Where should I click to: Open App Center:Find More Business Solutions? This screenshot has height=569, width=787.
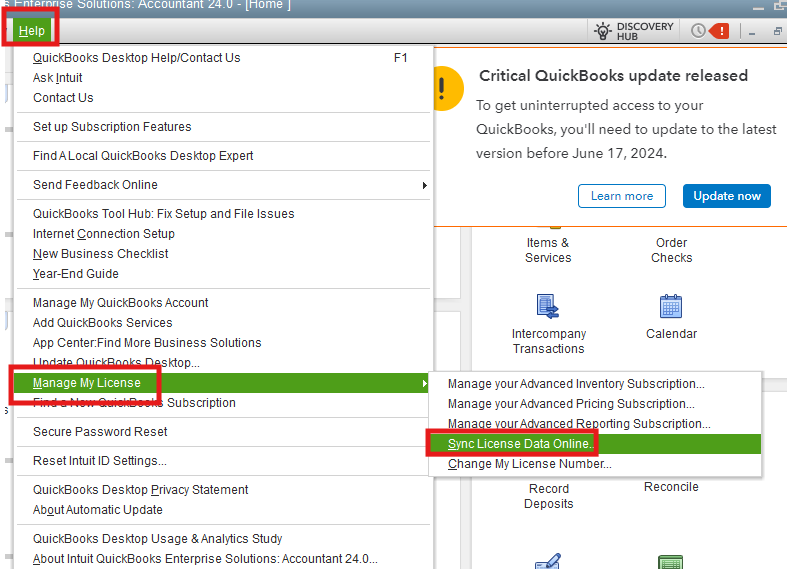click(224, 343)
